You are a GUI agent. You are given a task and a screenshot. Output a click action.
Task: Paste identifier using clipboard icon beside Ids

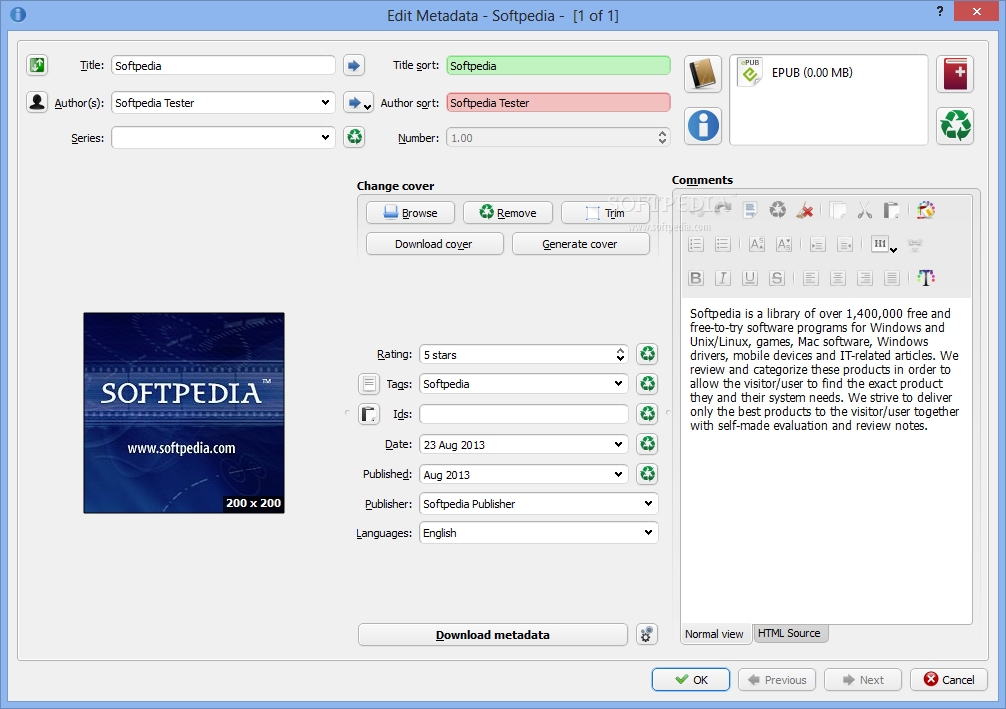coord(369,414)
